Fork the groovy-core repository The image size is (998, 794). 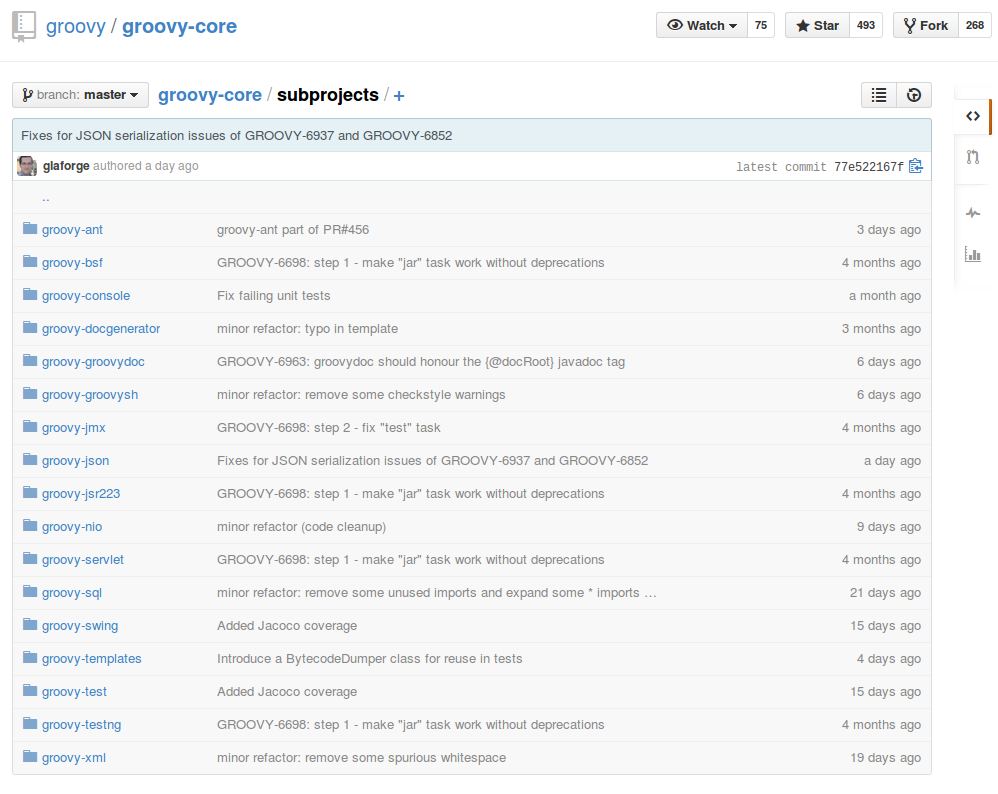click(x=925, y=25)
